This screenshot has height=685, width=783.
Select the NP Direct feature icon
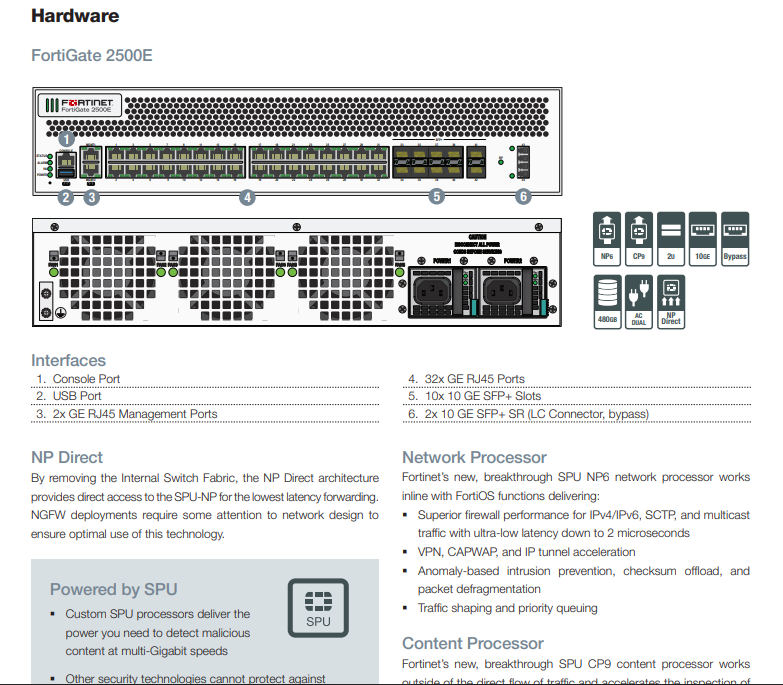671,302
